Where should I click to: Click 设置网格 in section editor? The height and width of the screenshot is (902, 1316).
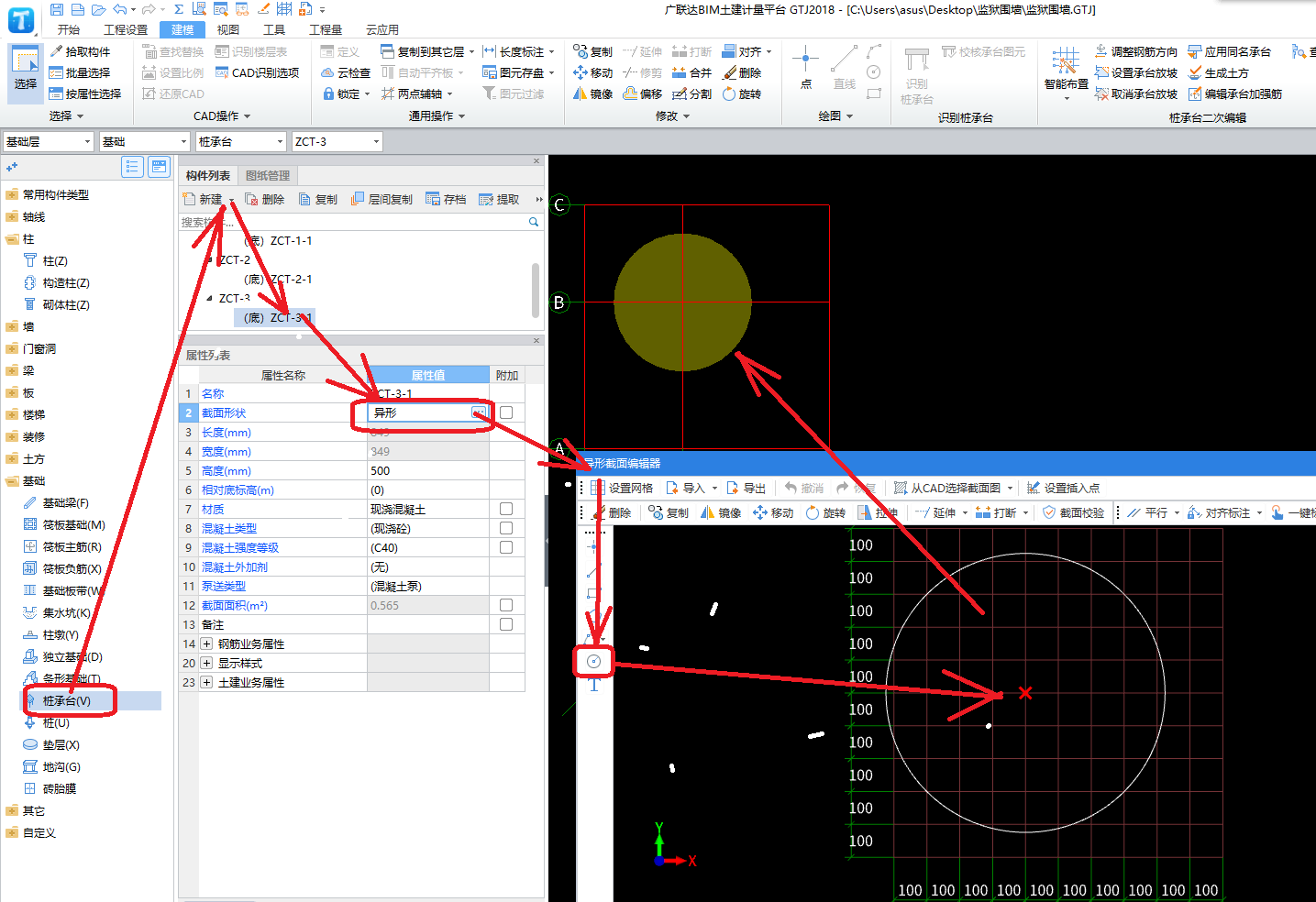(623, 488)
